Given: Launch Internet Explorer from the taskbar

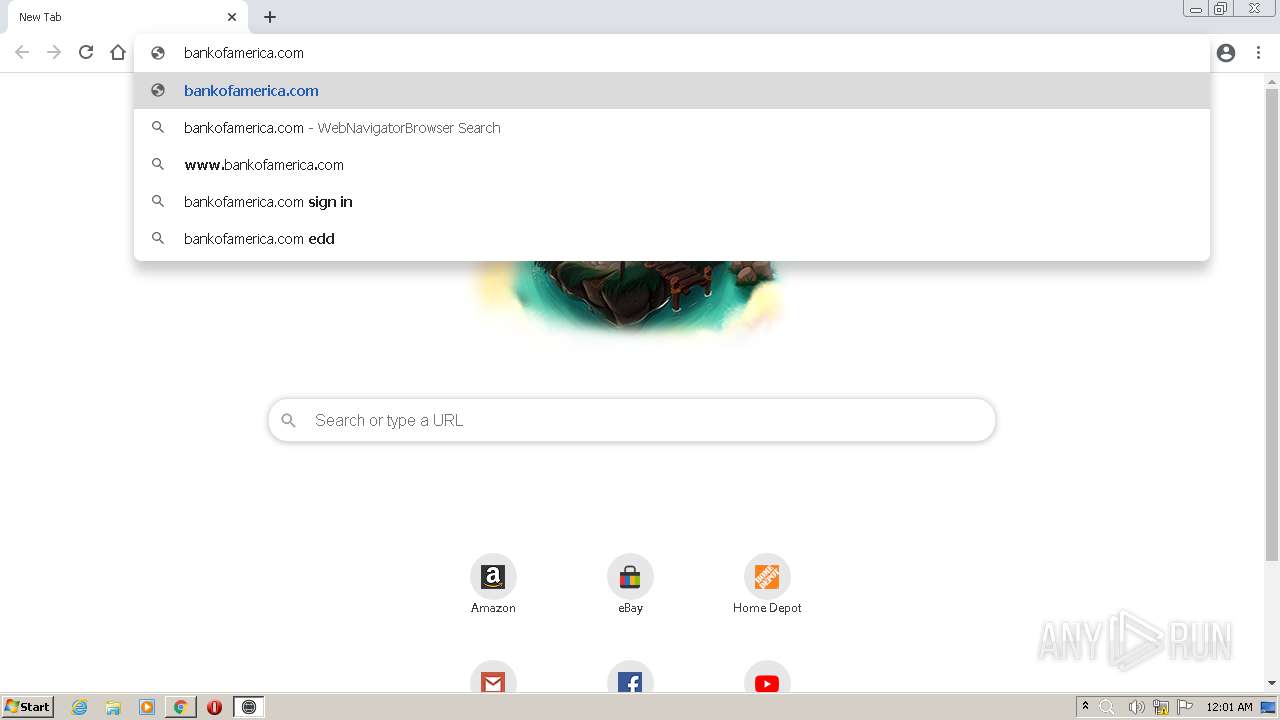Looking at the screenshot, I should 79,707.
